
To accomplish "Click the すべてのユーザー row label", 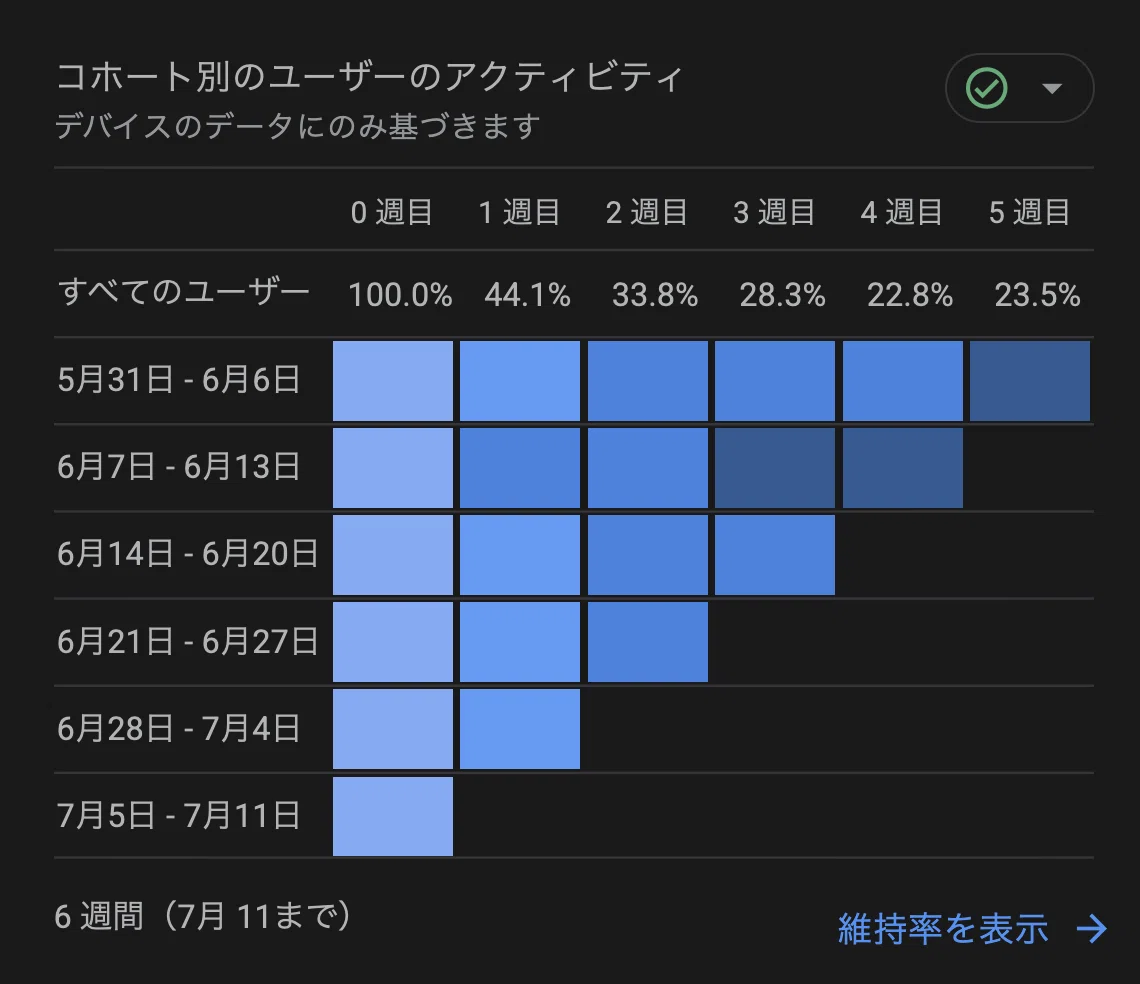I will 184,292.
